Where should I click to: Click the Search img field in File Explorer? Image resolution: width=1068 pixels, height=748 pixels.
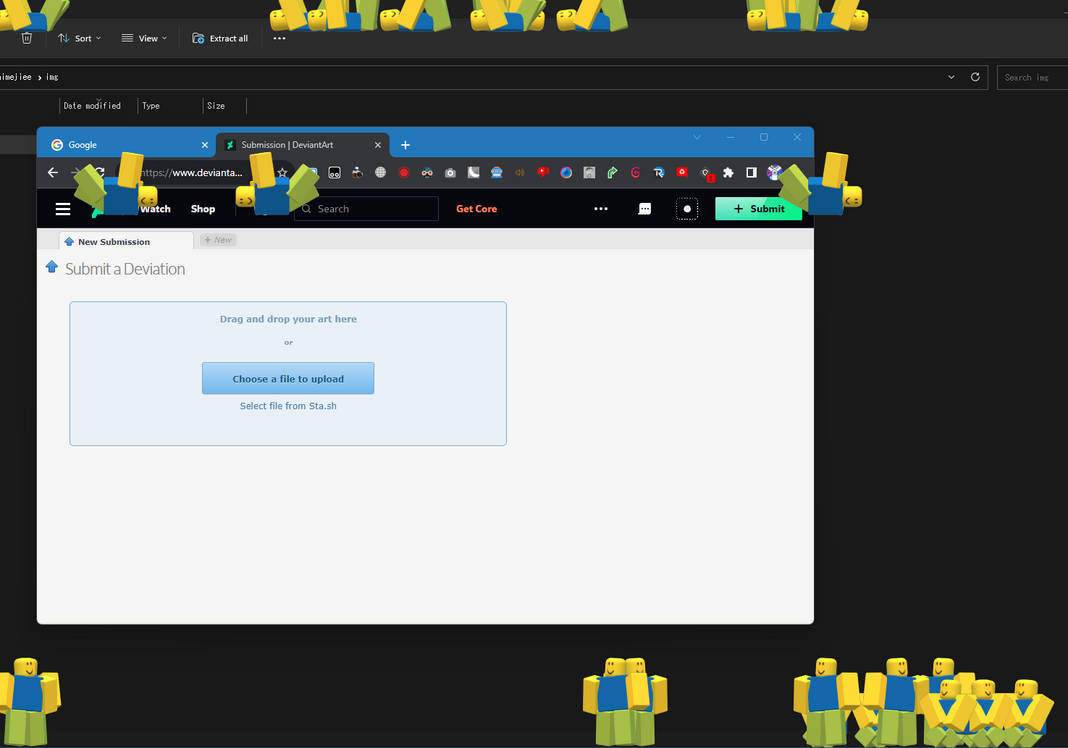click(x=1032, y=78)
